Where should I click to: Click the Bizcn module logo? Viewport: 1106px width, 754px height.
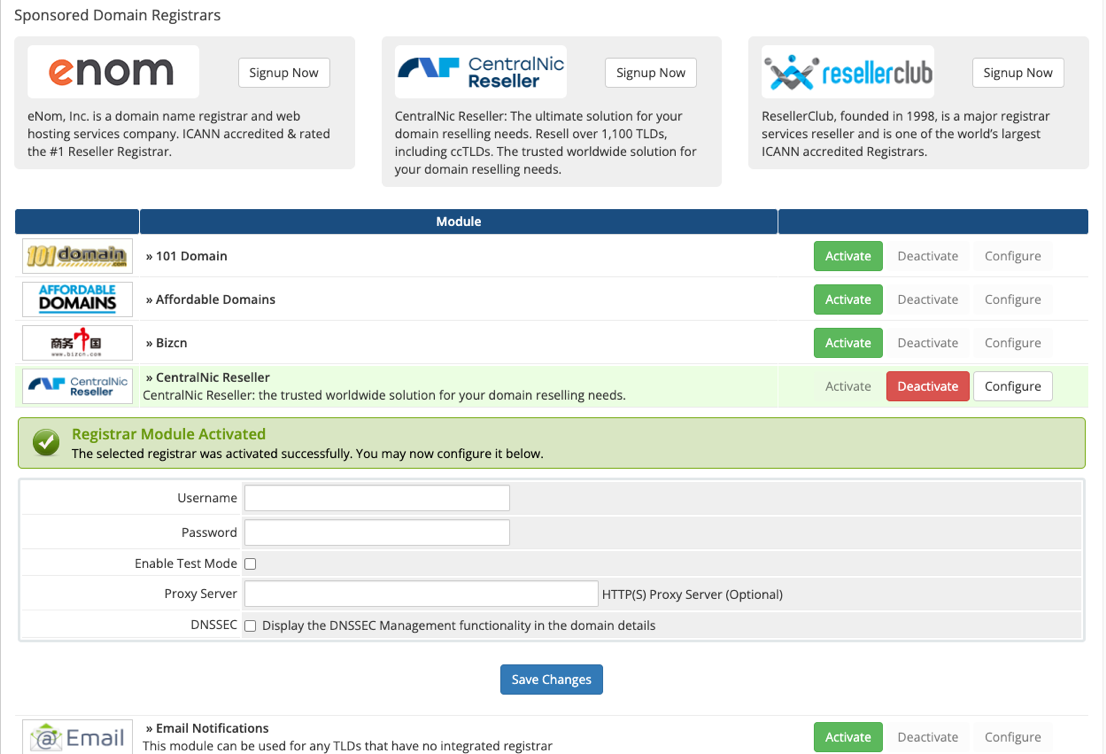coord(78,343)
